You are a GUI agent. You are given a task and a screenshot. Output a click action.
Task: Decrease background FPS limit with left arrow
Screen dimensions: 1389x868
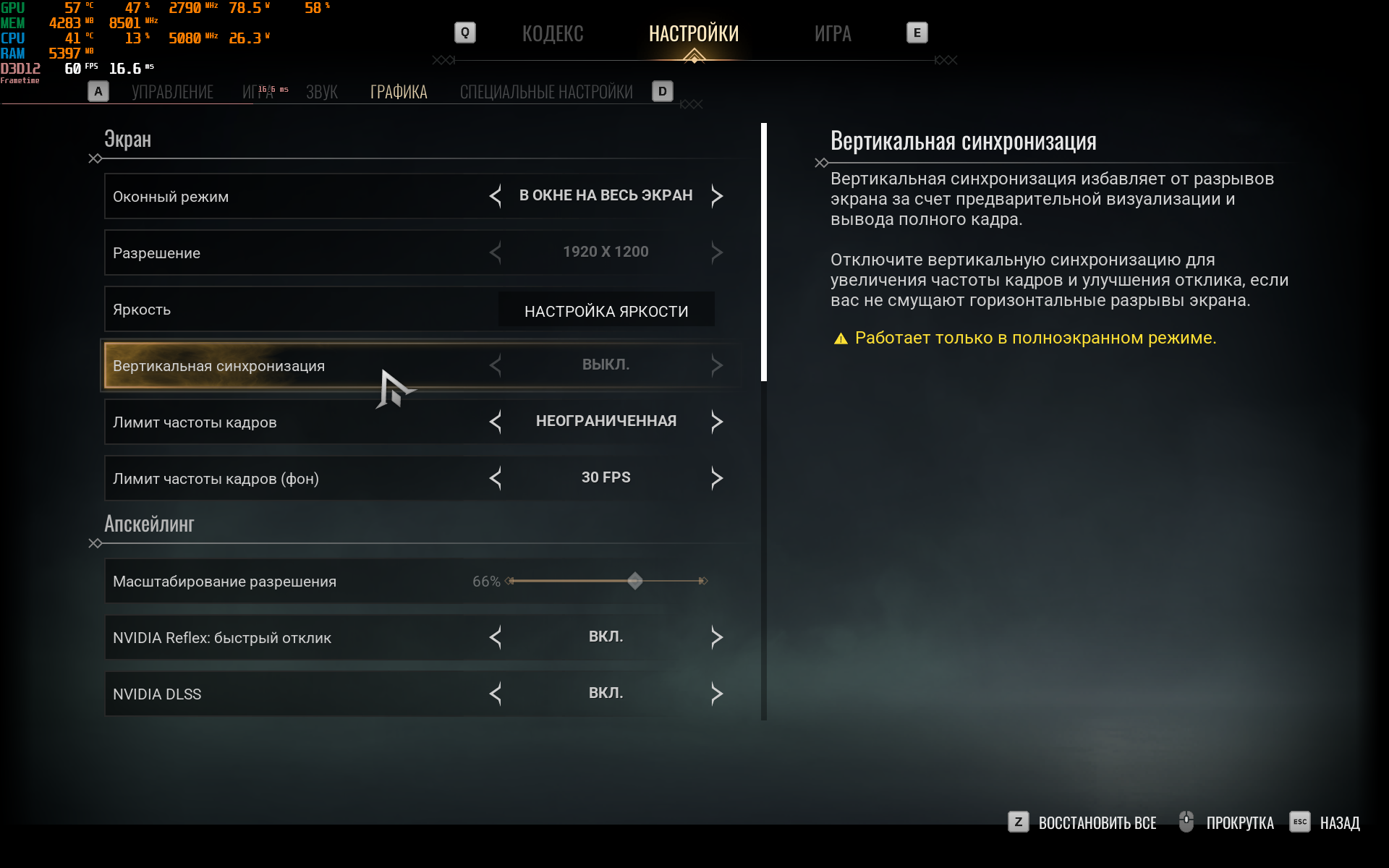[496, 478]
